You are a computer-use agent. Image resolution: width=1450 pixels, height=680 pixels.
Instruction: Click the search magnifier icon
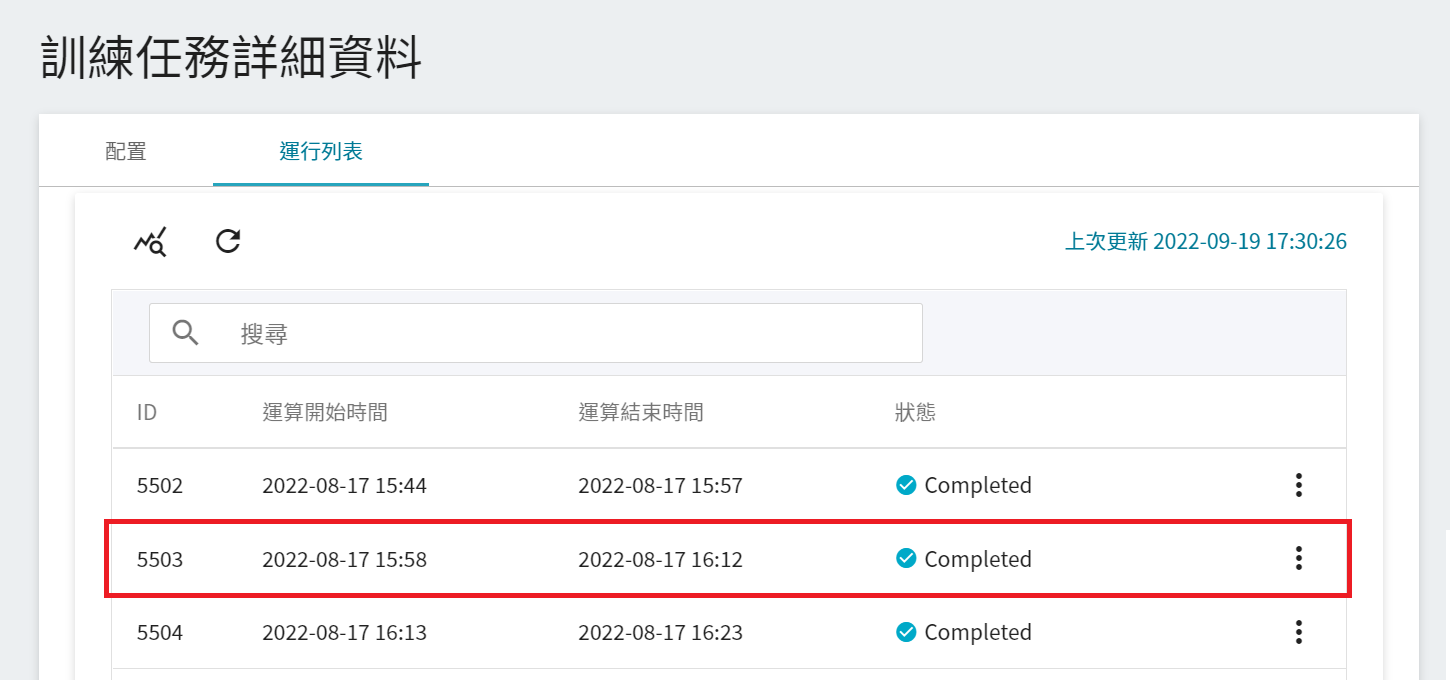tap(185, 333)
